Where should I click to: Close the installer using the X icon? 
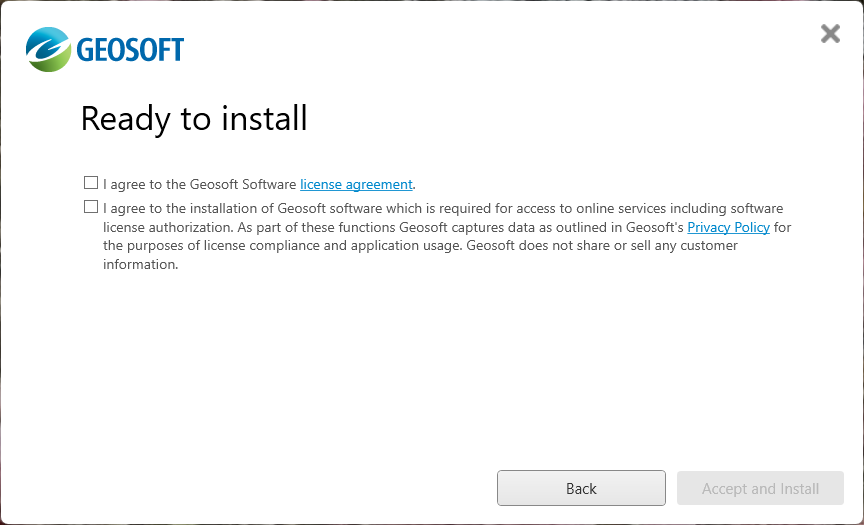(x=830, y=34)
